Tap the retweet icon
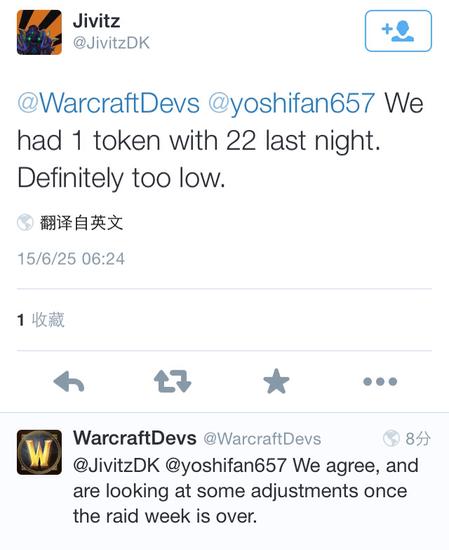The width and height of the screenshot is (449, 550). coord(173,381)
